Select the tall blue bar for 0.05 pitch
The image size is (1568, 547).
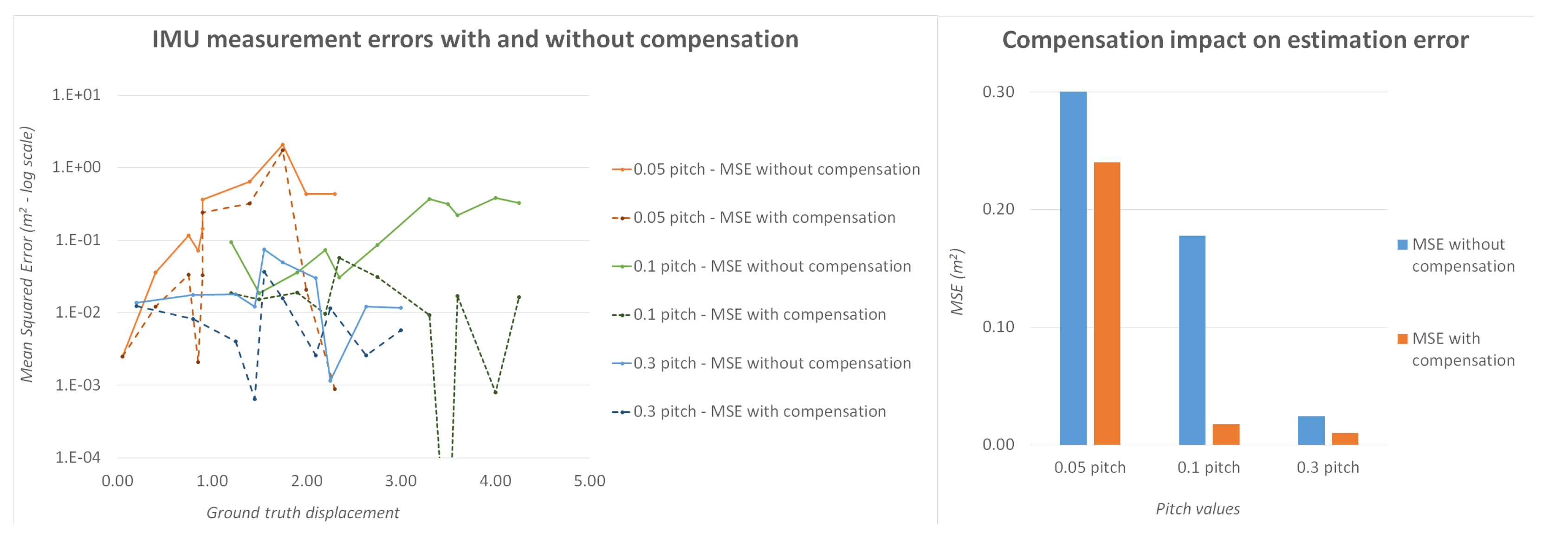[1073, 268]
